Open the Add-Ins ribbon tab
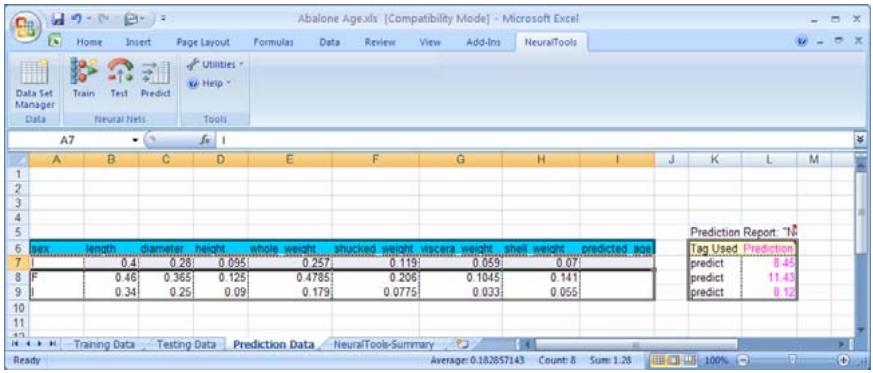873x373 pixels. 482,42
